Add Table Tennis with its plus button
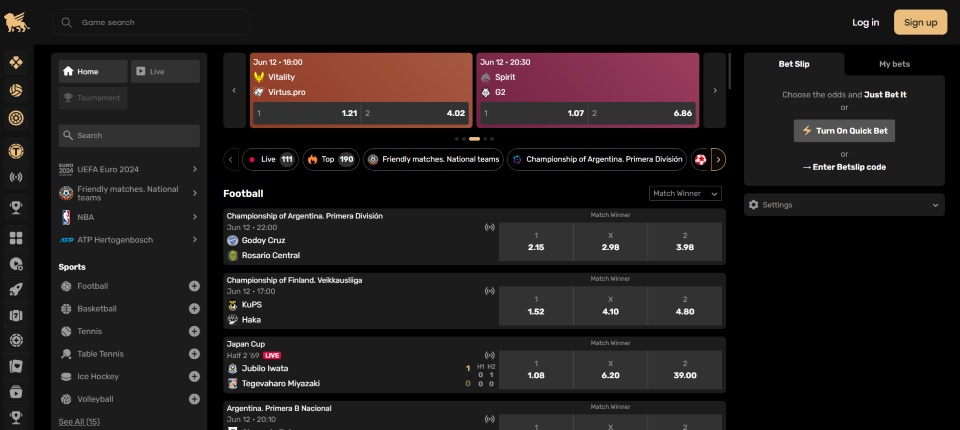Image resolution: width=960 pixels, height=430 pixels. pyautogui.click(x=194, y=354)
